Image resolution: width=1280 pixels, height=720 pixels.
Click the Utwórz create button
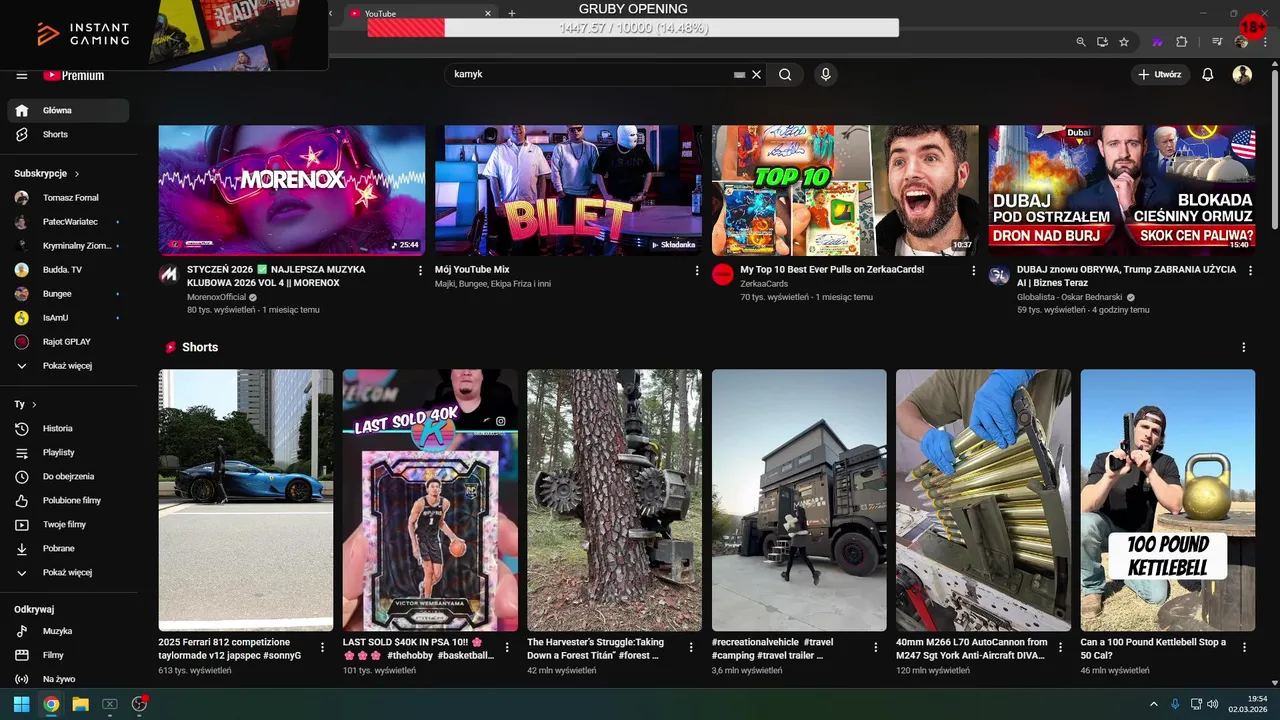tap(1160, 74)
